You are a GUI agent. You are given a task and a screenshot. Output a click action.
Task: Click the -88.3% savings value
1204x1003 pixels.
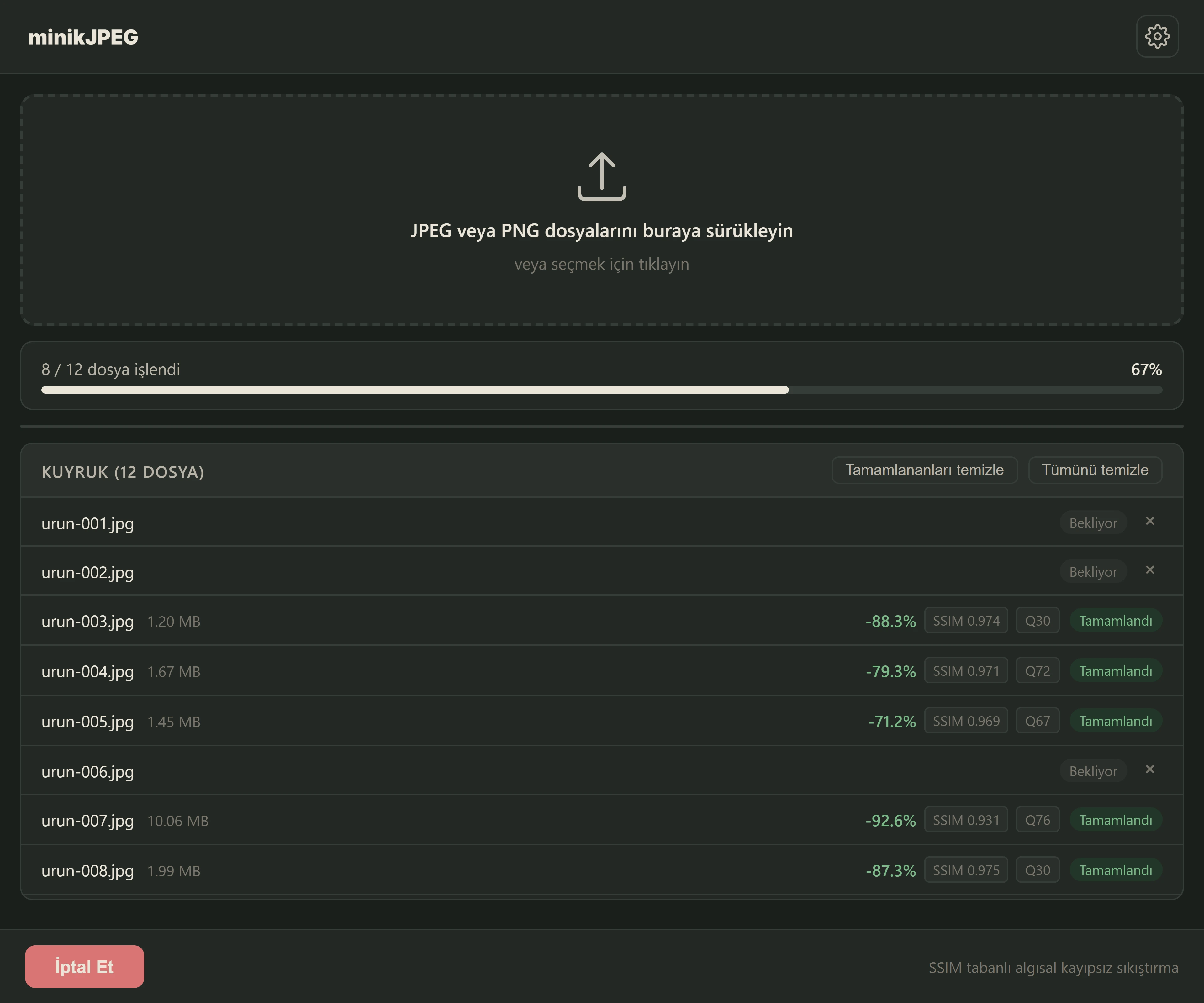pos(891,621)
